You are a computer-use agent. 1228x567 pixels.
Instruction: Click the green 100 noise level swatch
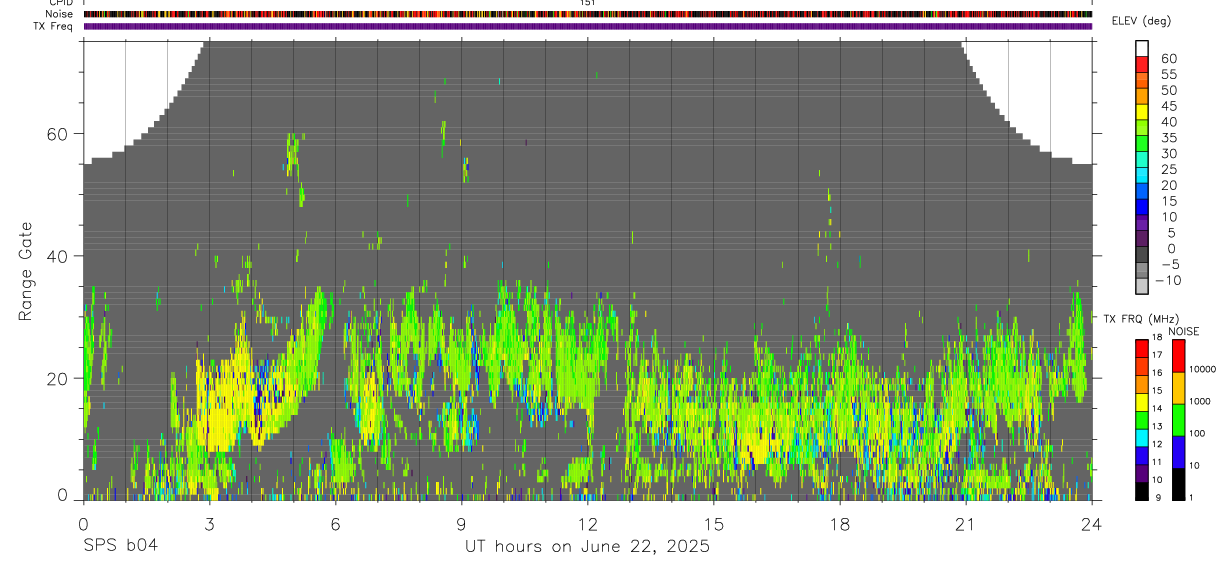1180,420
